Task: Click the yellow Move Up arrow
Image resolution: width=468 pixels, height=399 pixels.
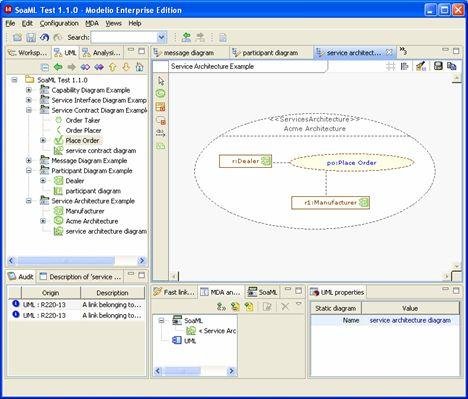Action: (x=113, y=67)
